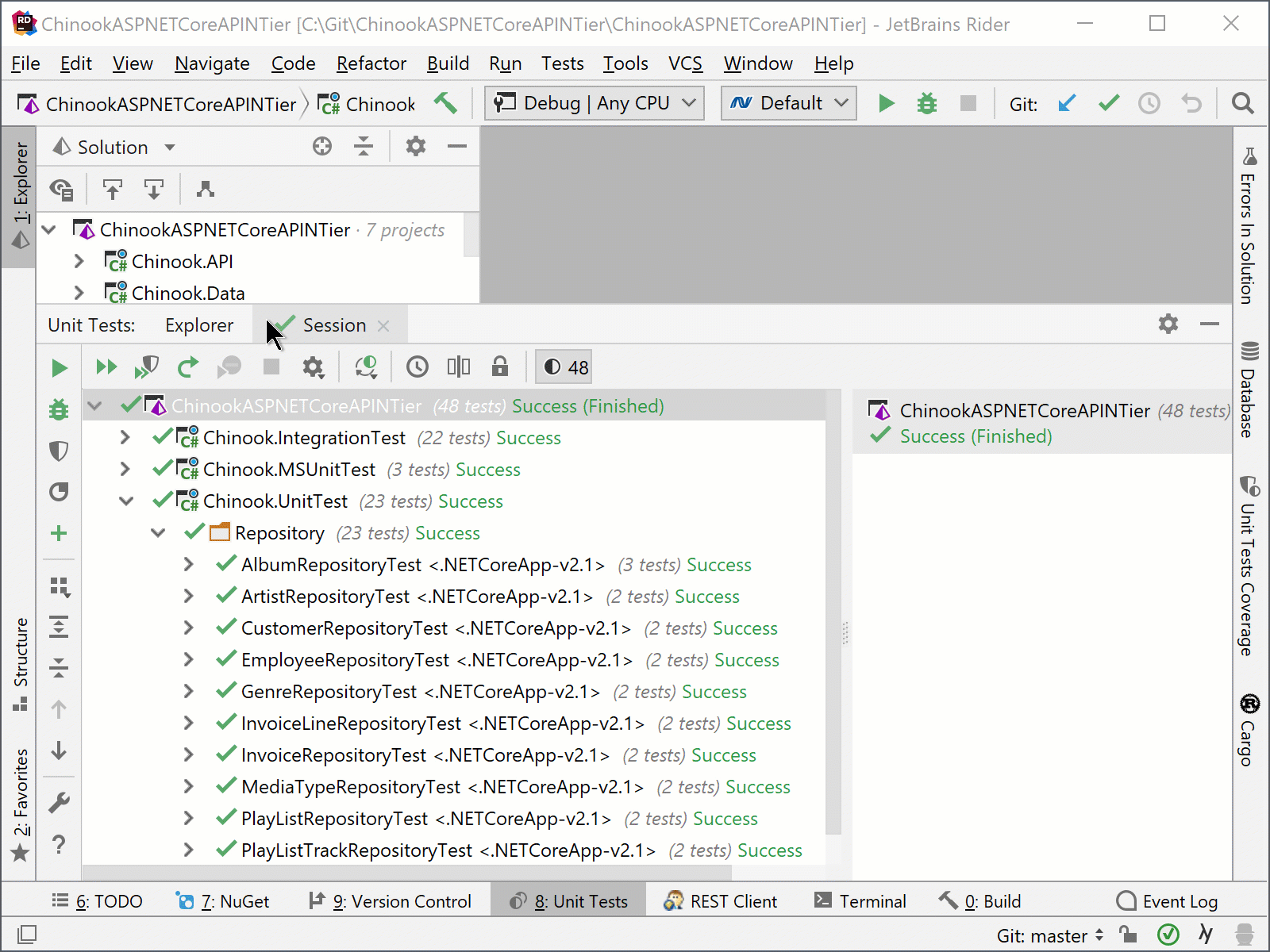The width and height of the screenshot is (1270, 952).
Task: Click the Build hammer icon in toolbar
Action: 445,103
